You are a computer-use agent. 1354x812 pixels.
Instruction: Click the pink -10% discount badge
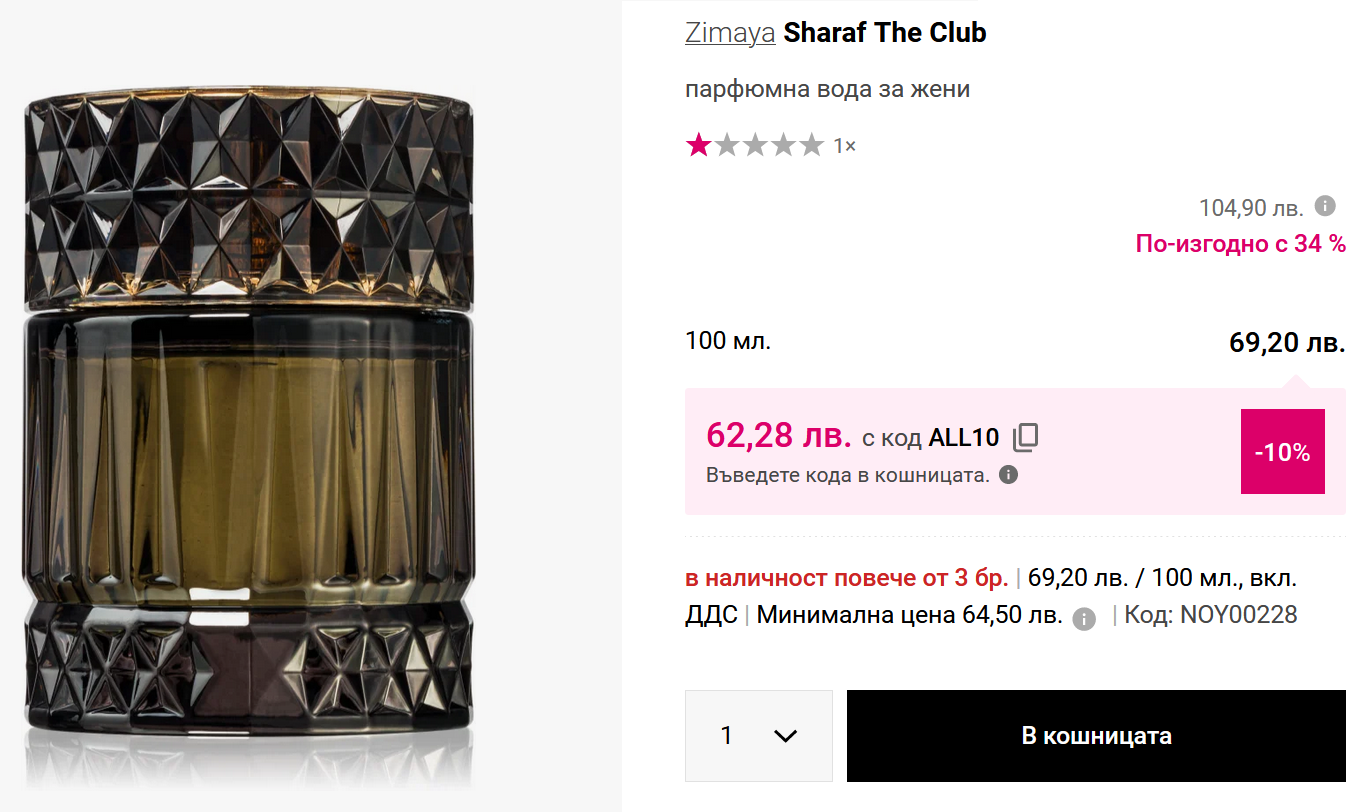pos(1282,452)
